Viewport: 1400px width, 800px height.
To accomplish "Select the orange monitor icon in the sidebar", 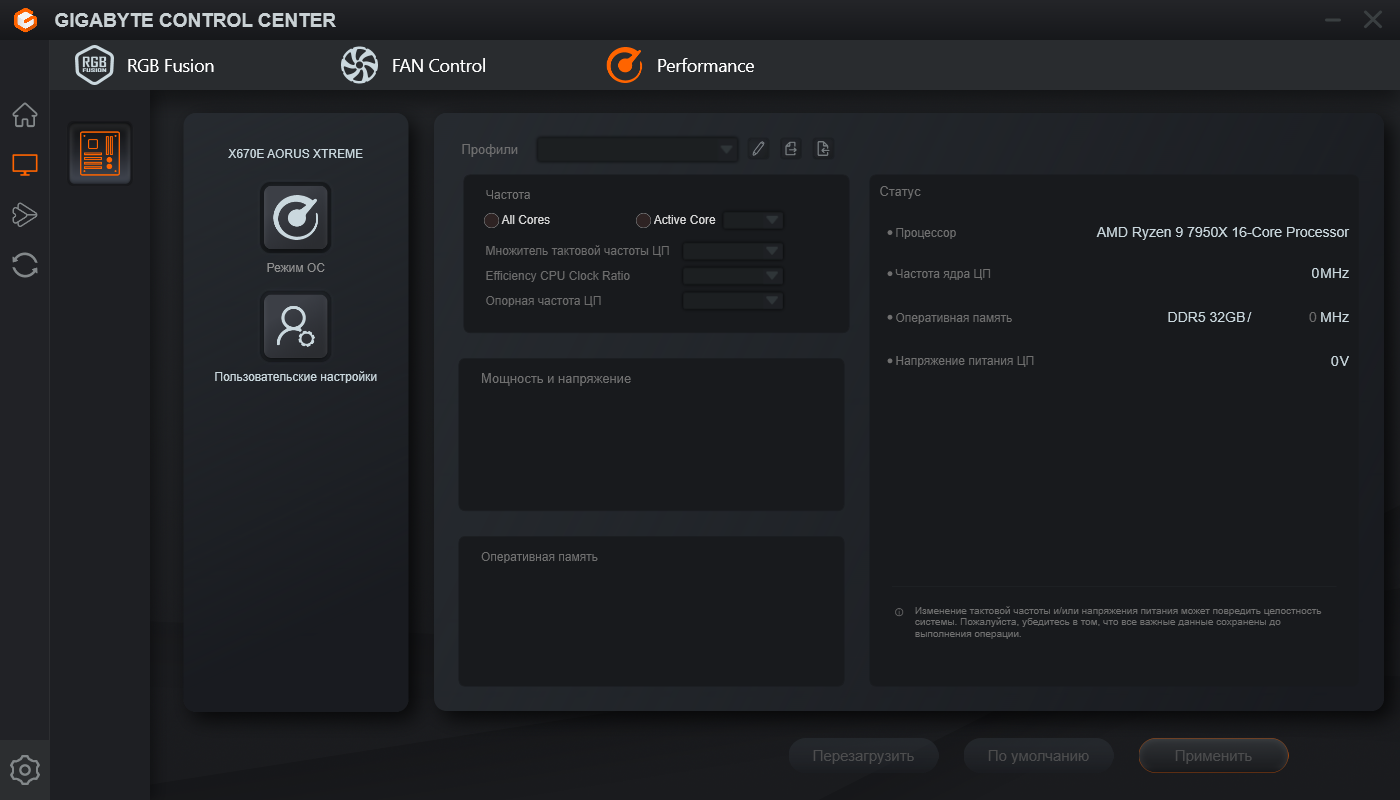I will coord(25,165).
